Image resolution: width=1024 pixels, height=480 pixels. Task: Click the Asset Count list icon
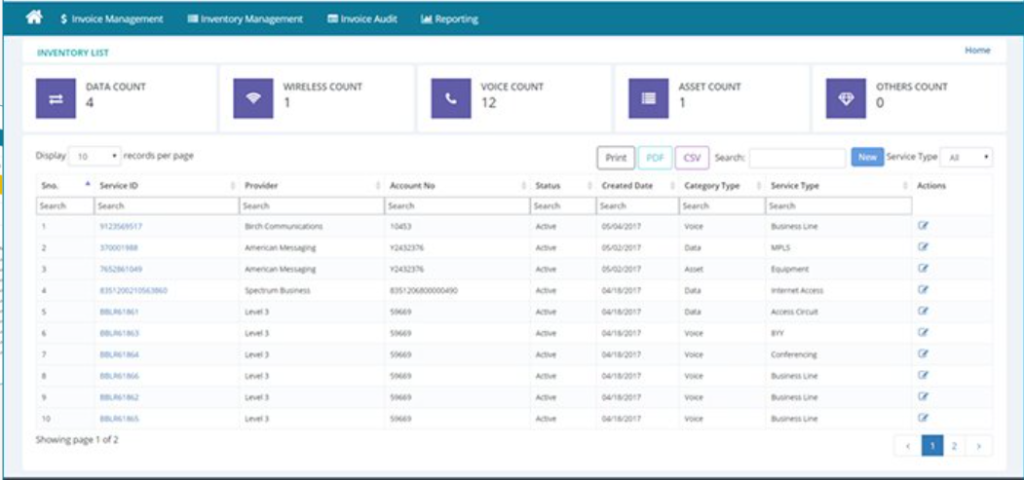(x=649, y=99)
